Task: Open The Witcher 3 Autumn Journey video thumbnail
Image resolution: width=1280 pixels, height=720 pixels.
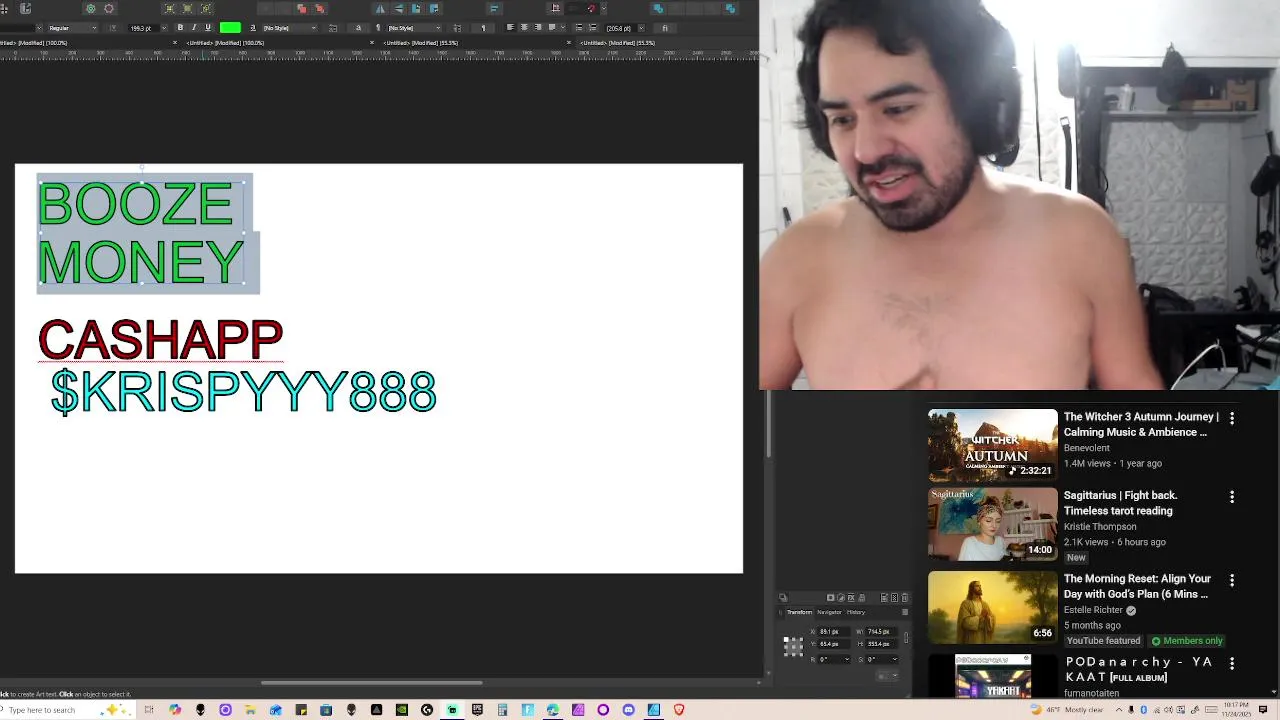Action: pos(992,445)
